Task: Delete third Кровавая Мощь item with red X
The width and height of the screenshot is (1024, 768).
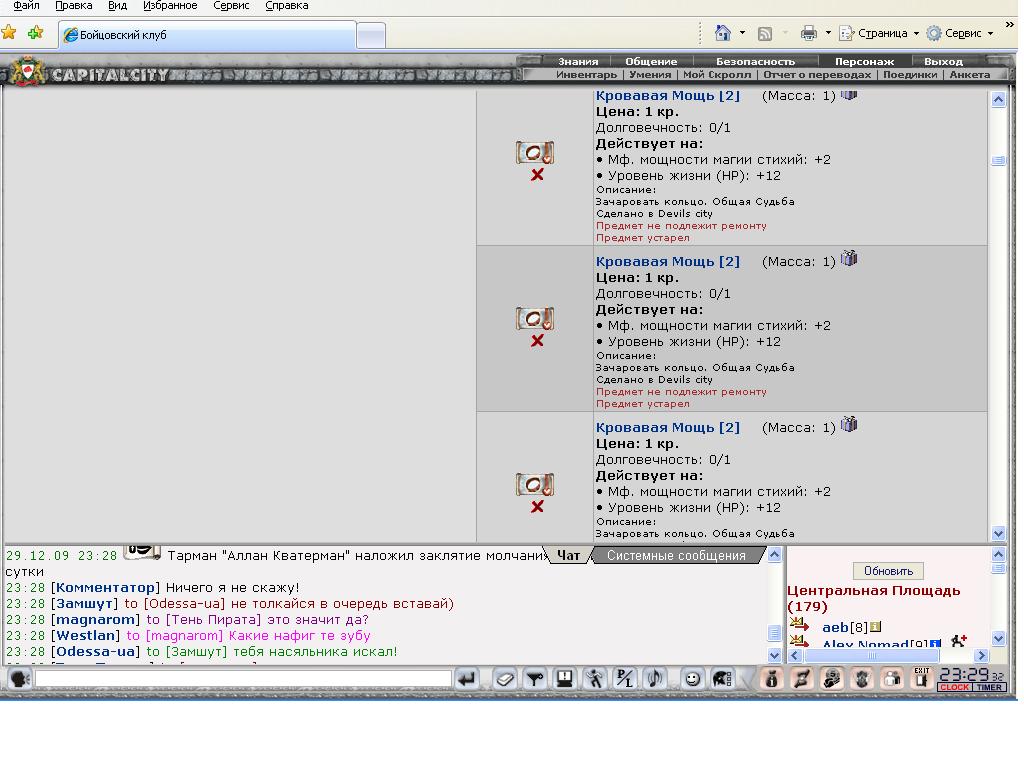Action: [537, 507]
